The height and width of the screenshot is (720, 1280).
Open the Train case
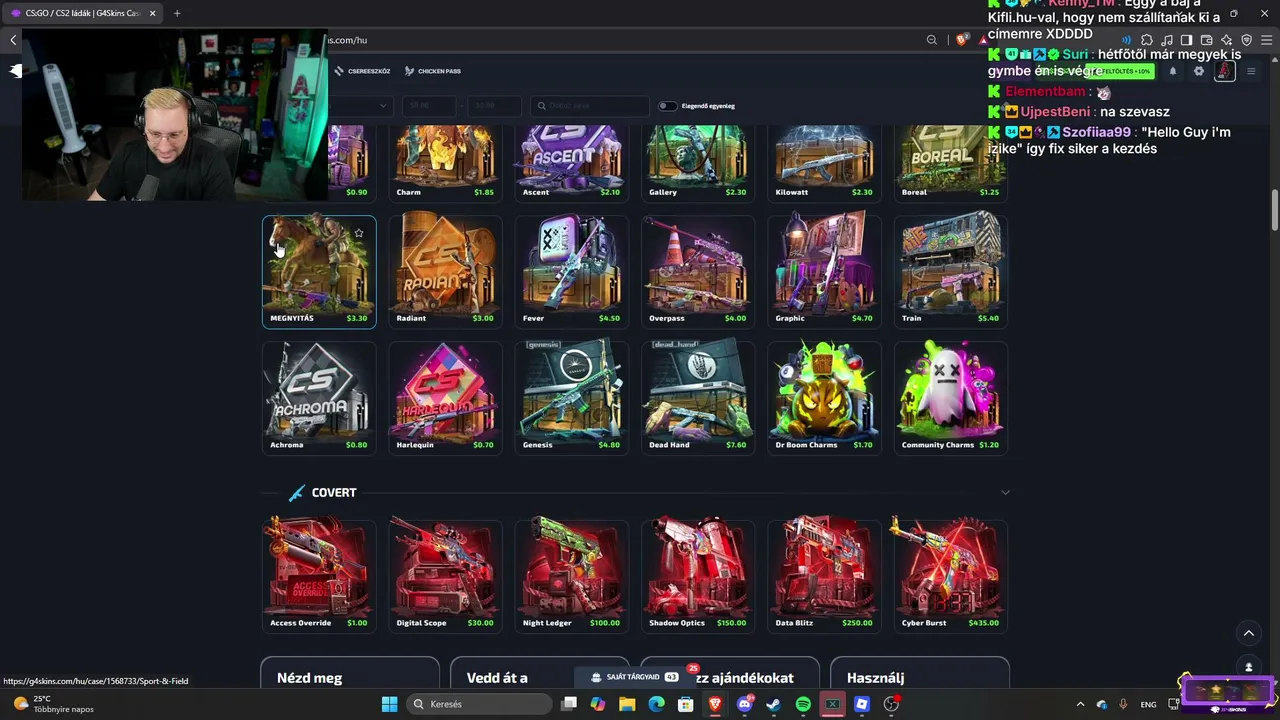point(951,272)
